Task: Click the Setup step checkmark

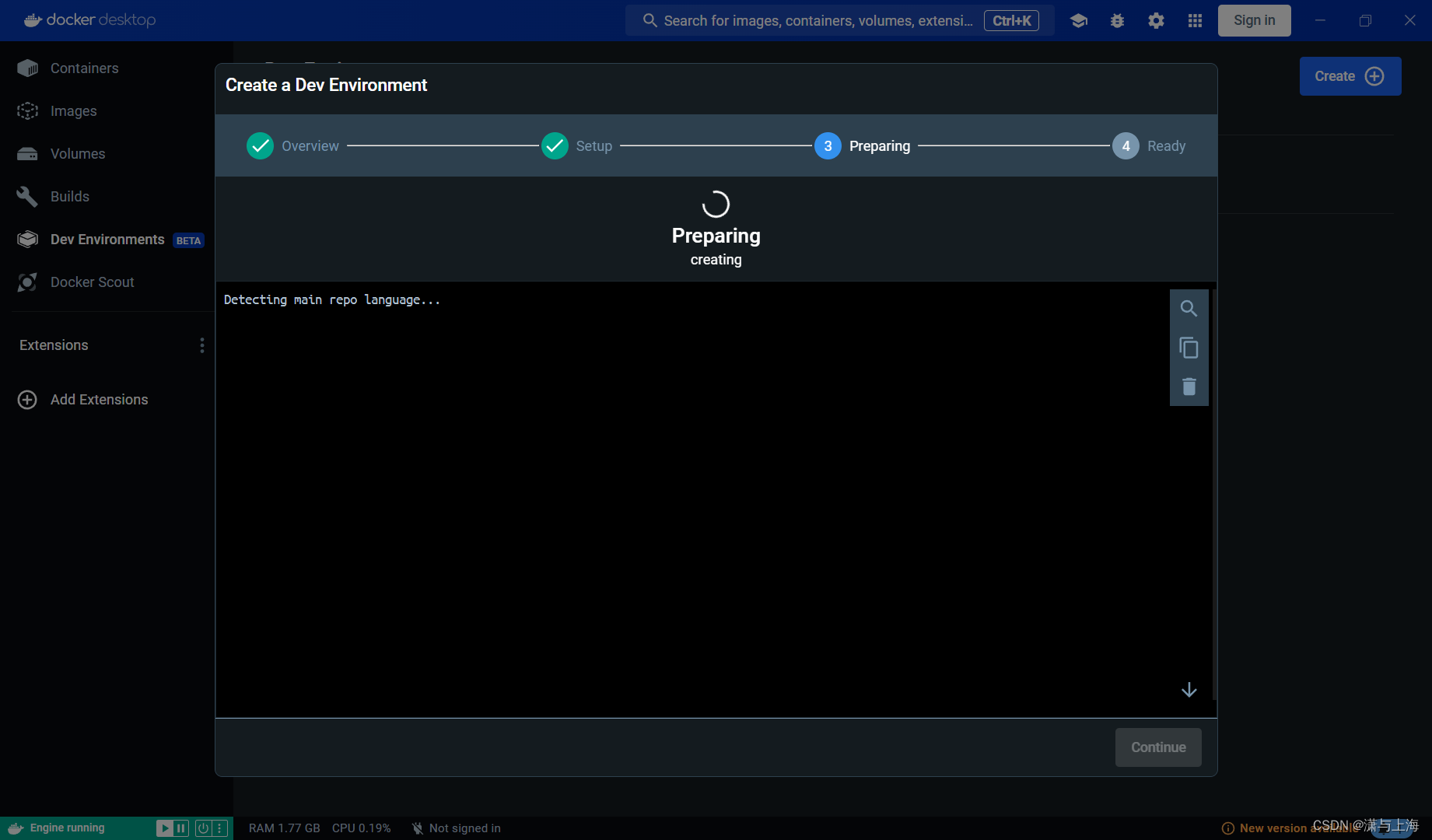Action: click(555, 145)
